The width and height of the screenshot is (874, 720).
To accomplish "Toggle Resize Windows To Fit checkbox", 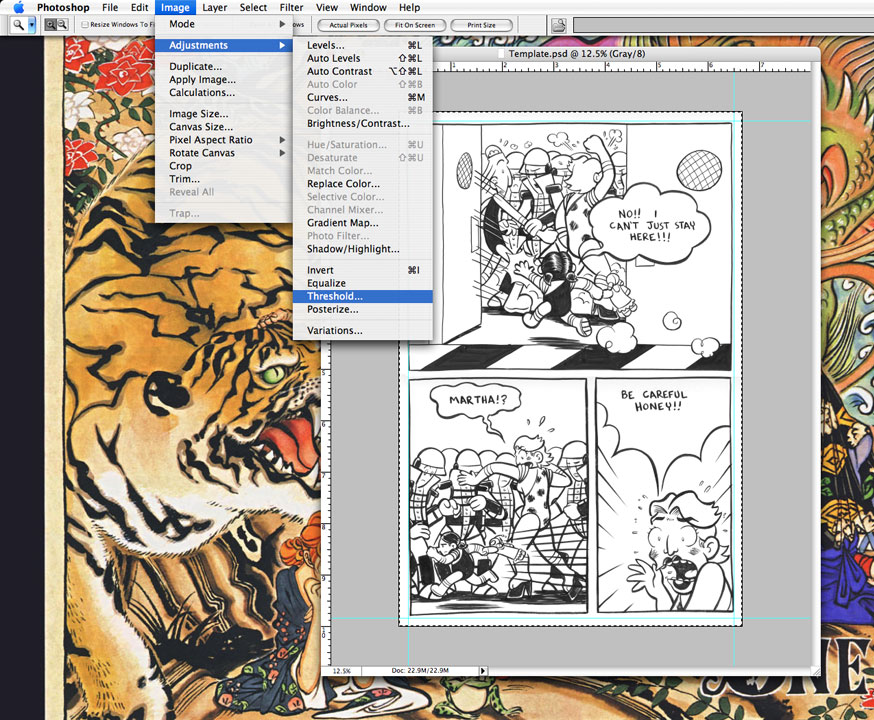I will 85,25.
